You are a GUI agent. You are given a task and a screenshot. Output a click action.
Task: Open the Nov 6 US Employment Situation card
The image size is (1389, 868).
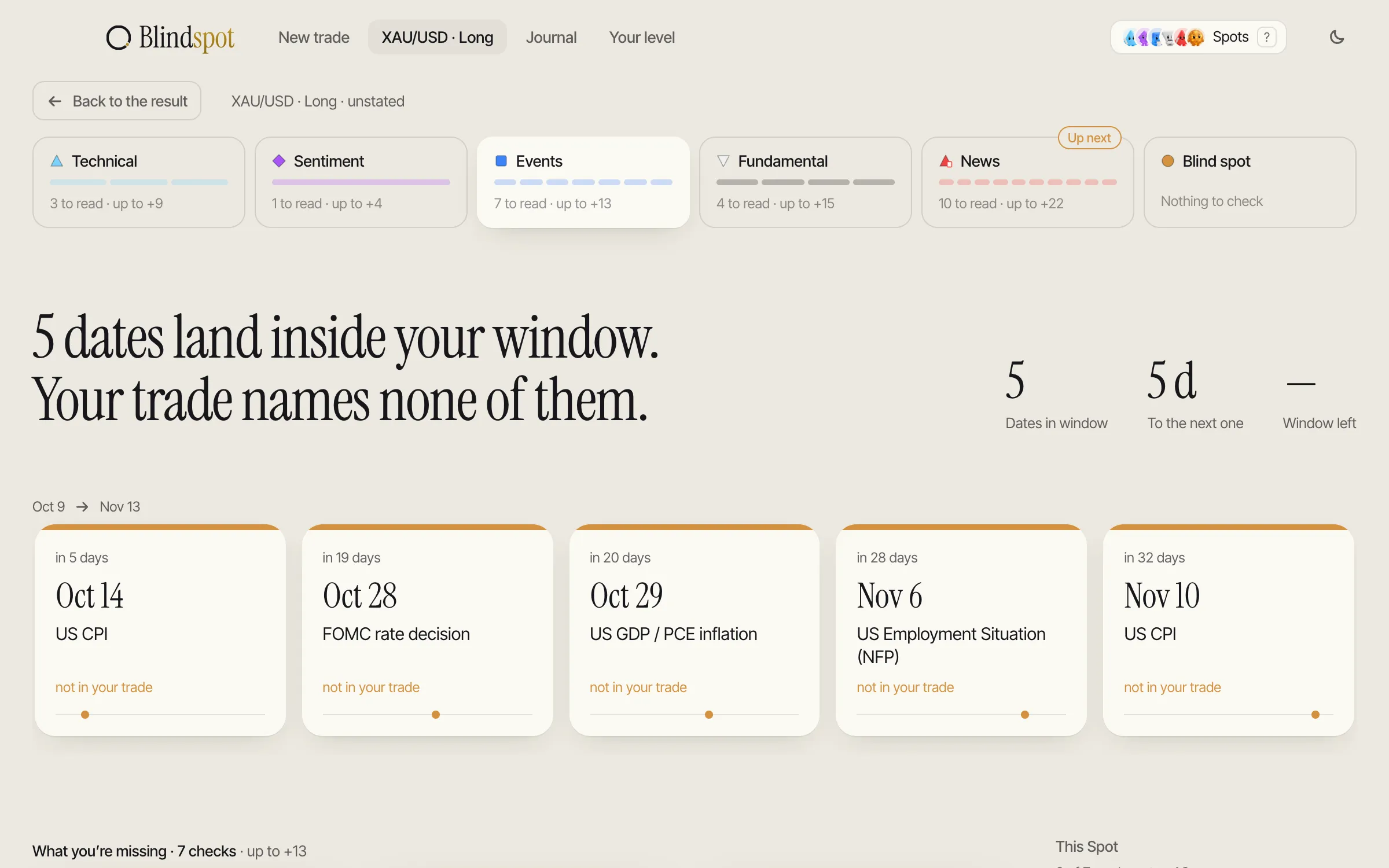[961, 631]
